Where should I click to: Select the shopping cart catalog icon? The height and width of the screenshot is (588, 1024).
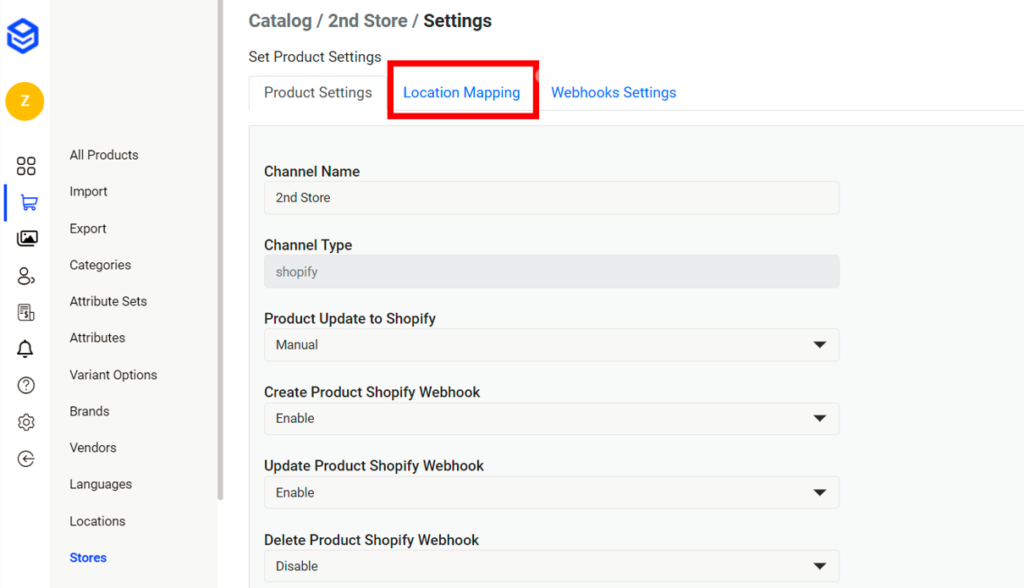tap(28, 203)
